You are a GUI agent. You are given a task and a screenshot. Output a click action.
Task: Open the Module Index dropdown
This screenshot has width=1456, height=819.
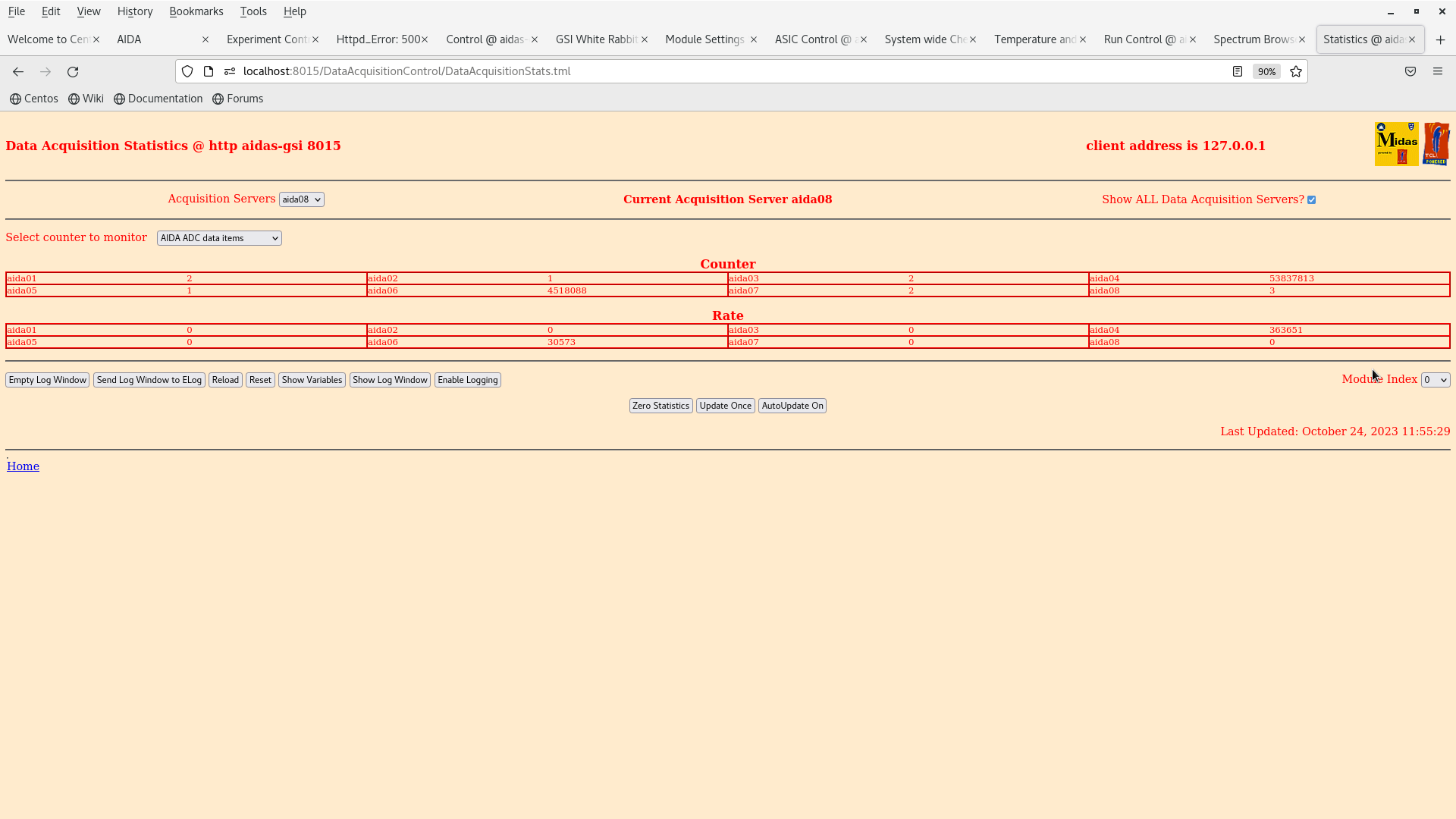(x=1435, y=379)
